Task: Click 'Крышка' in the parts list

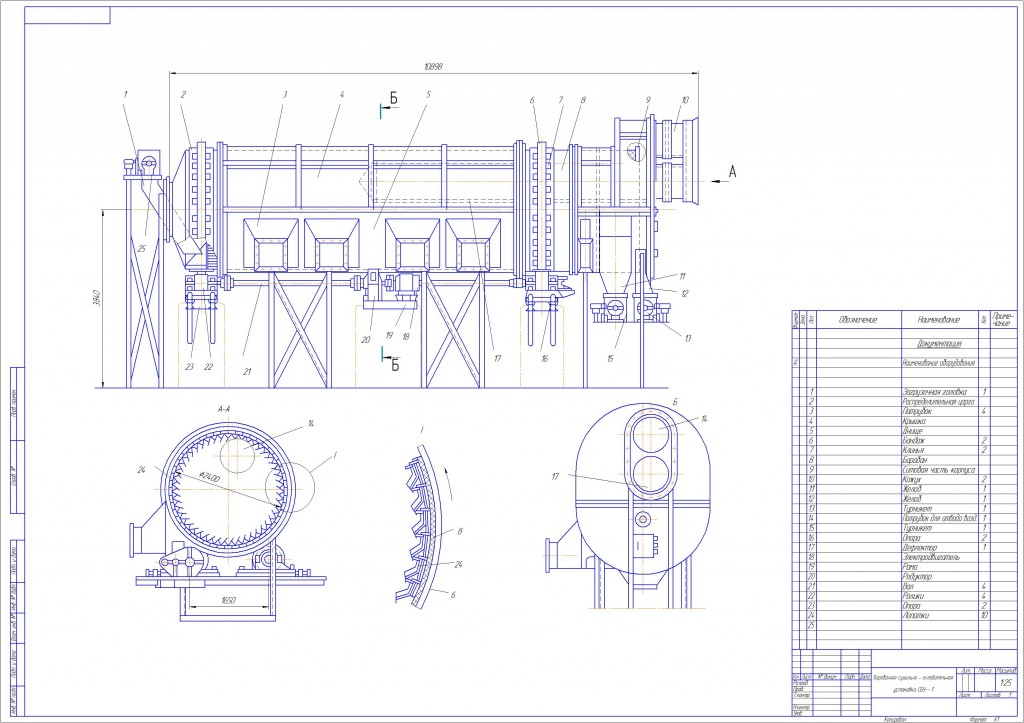Action: pos(914,422)
